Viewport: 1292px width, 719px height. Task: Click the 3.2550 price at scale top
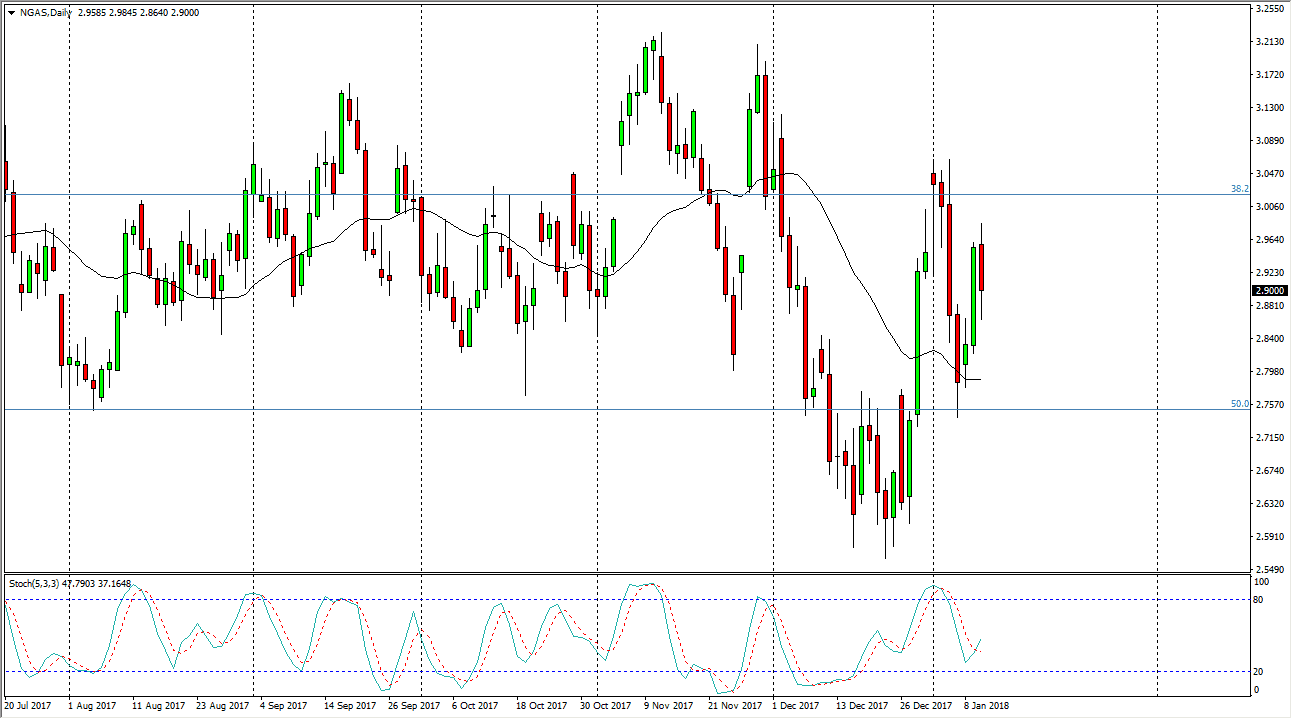point(1270,9)
